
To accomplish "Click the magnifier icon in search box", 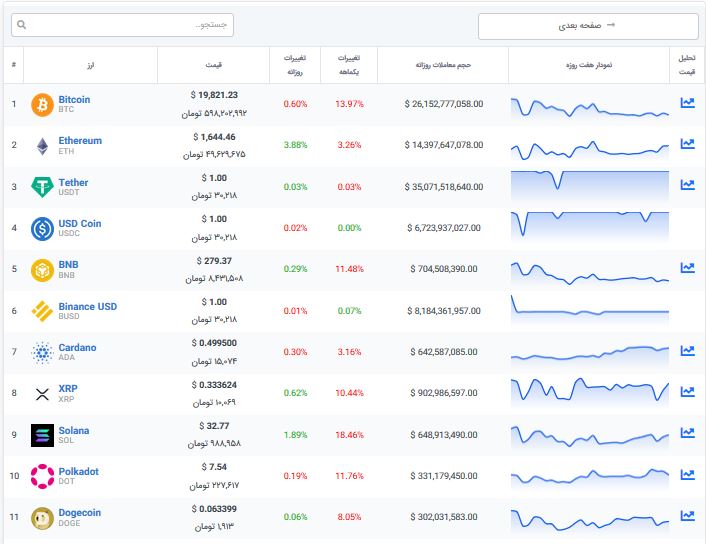I will coord(21,25).
